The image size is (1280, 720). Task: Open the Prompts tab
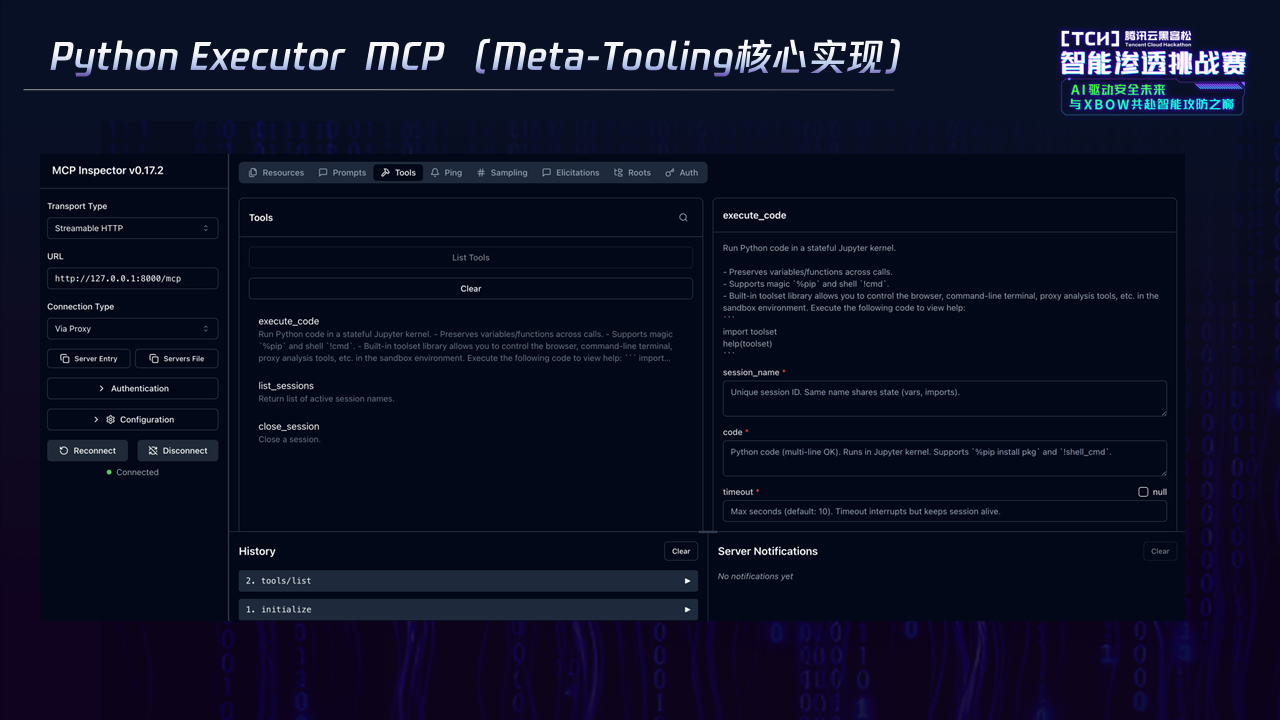pyautogui.click(x=342, y=173)
